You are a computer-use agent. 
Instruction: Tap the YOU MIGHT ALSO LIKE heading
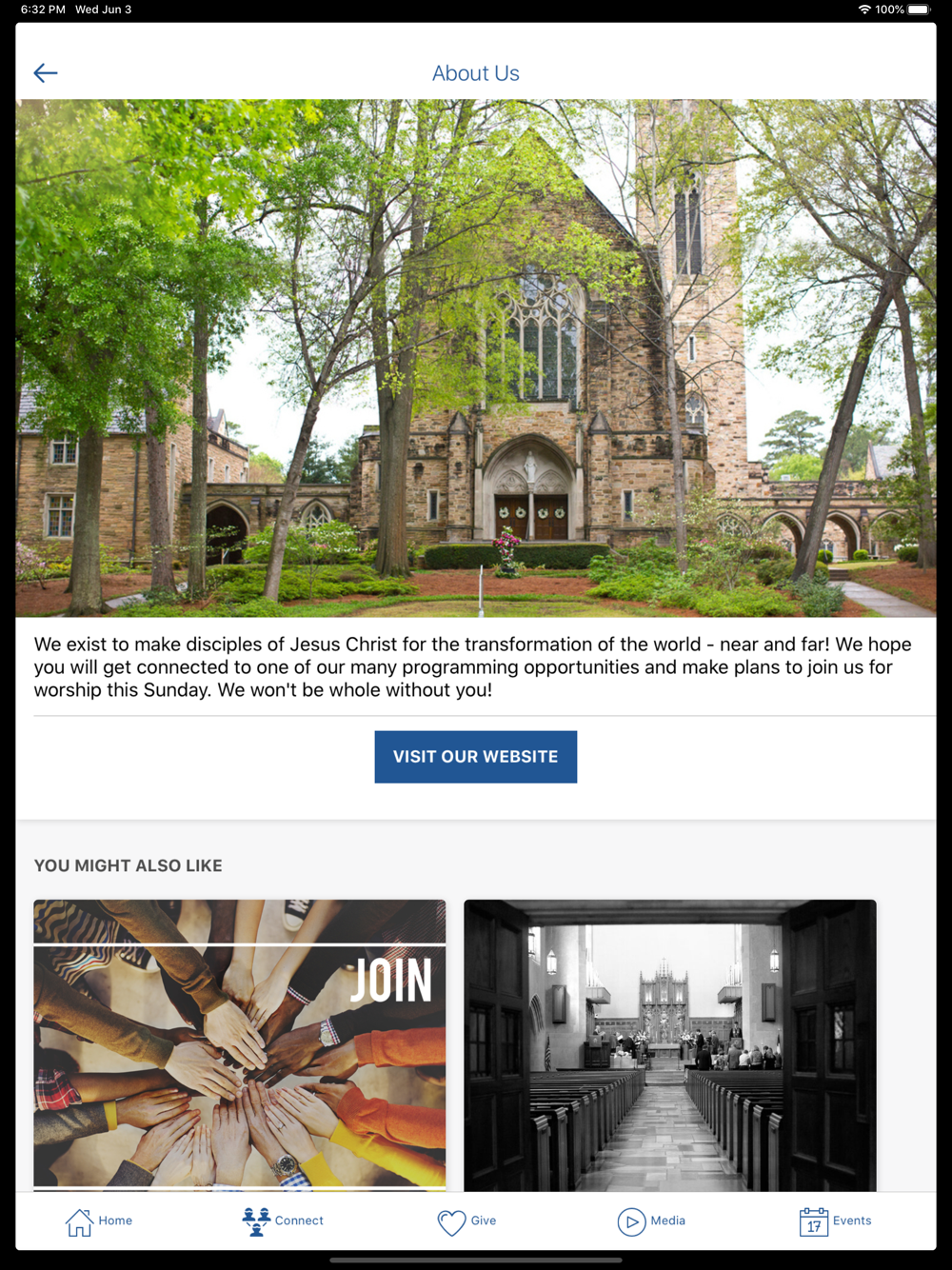point(129,865)
